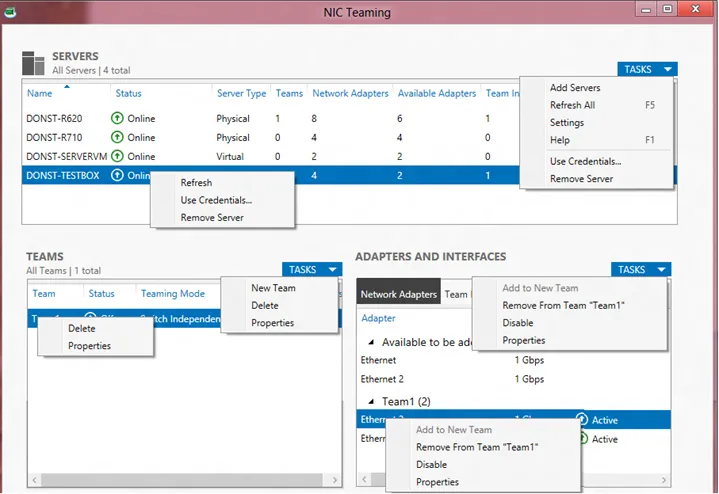Select the DONST-SERVERVM server row
The image size is (719, 494).
pyautogui.click(x=271, y=156)
